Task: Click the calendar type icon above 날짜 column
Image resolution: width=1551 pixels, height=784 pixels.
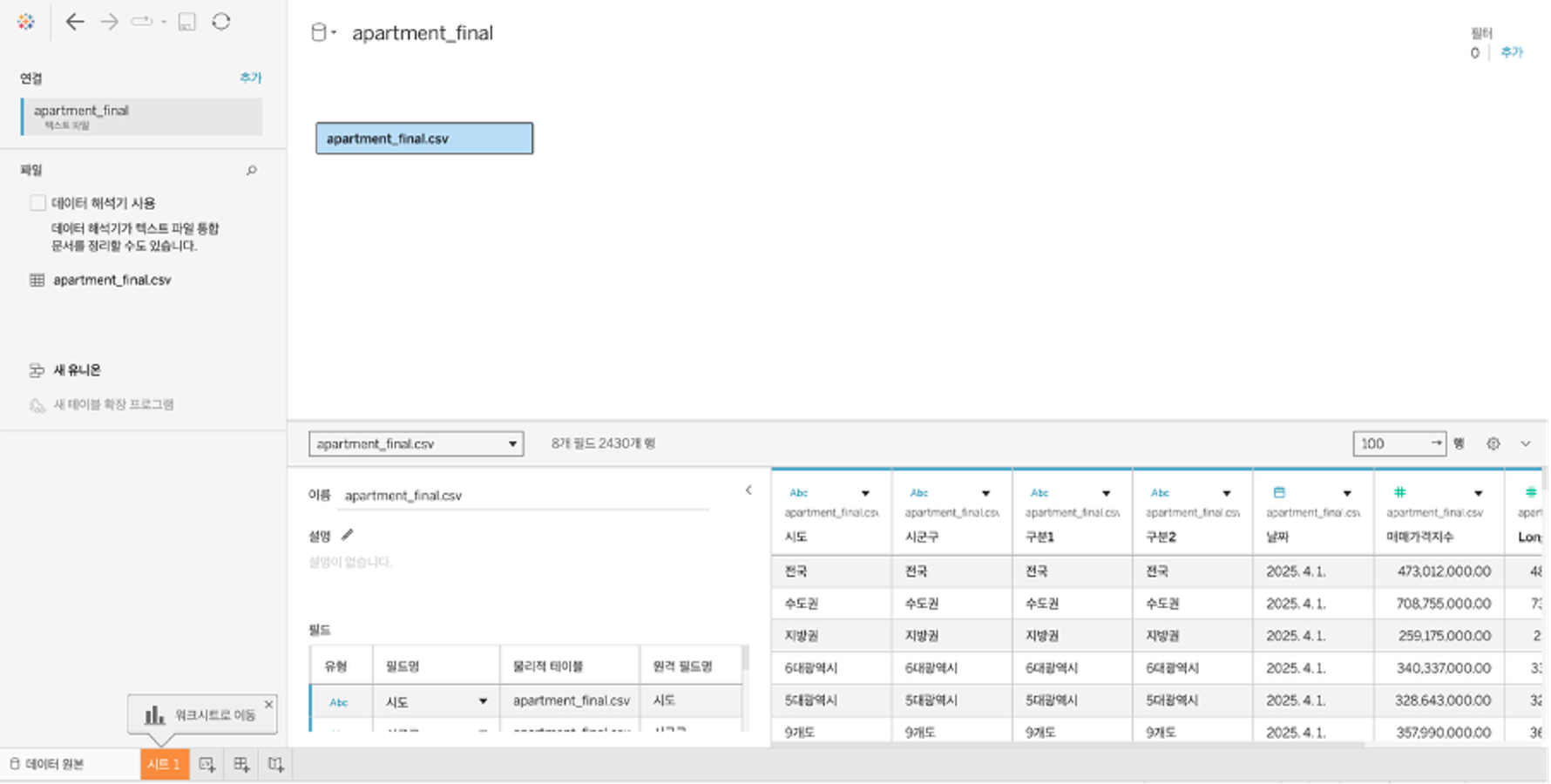Action: click(x=1279, y=493)
